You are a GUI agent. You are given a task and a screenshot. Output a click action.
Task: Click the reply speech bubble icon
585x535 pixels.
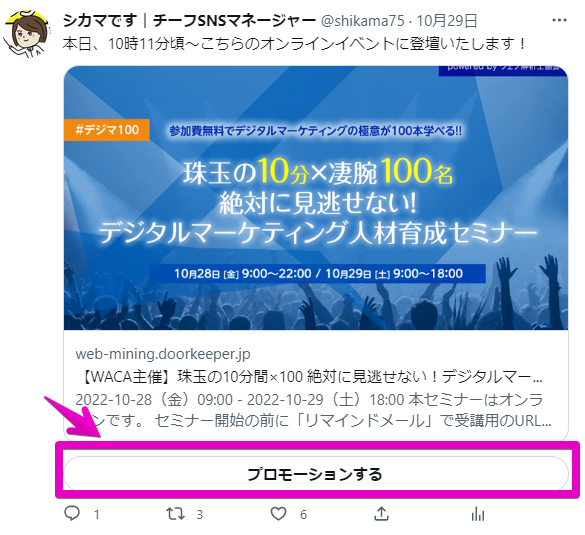72,513
